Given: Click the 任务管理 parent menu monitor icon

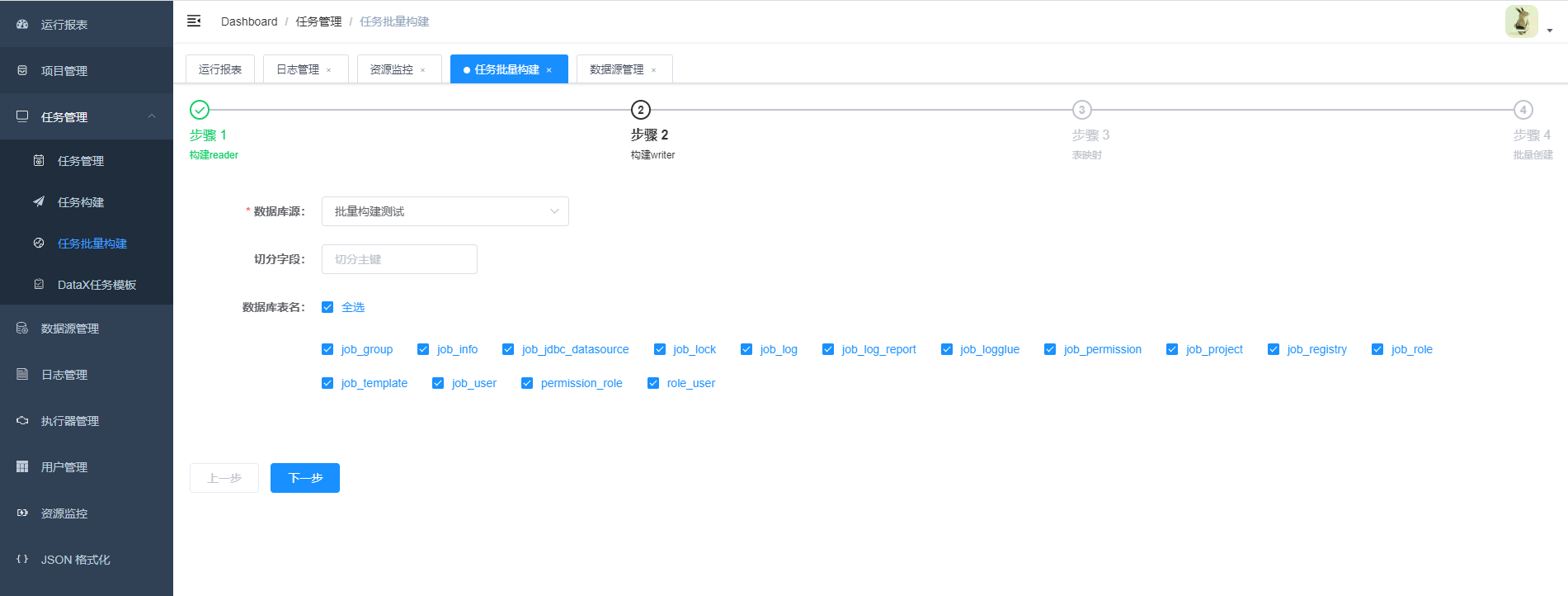Looking at the screenshot, I should click(x=22, y=116).
